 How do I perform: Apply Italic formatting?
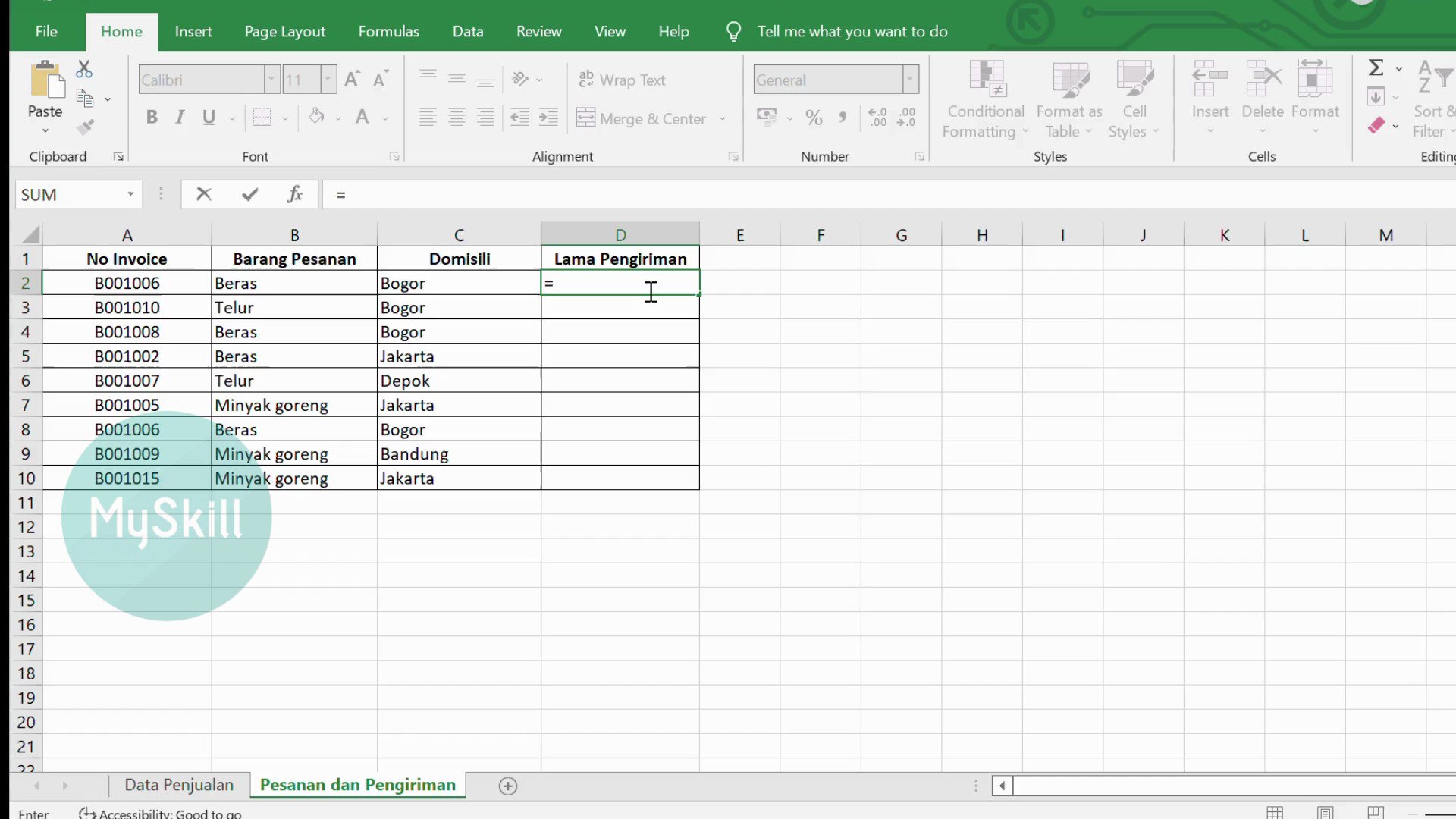point(180,117)
